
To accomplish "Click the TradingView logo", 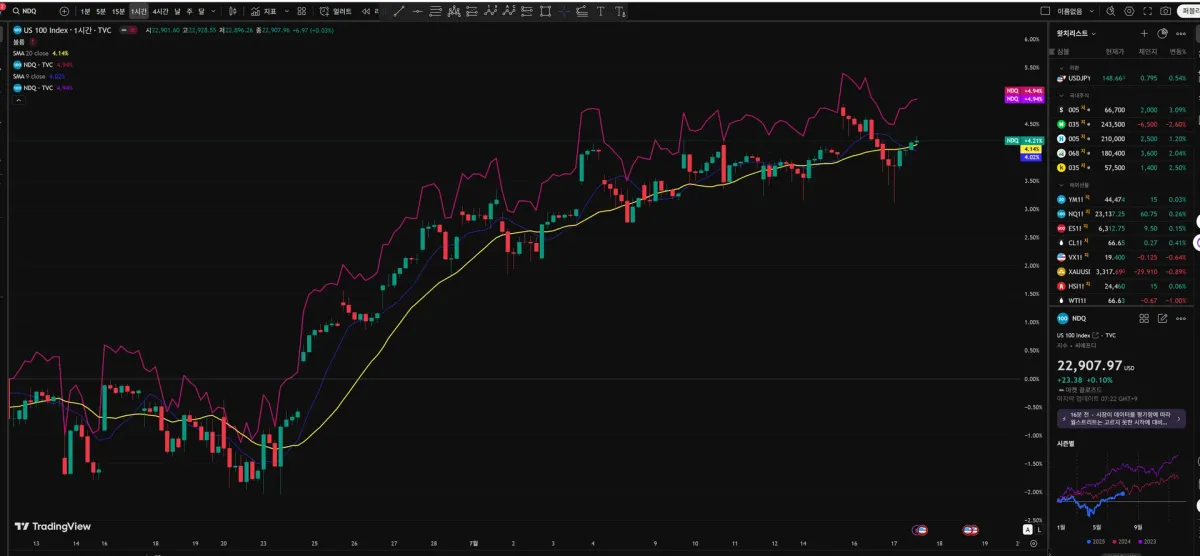I will click(x=53, y=526).
